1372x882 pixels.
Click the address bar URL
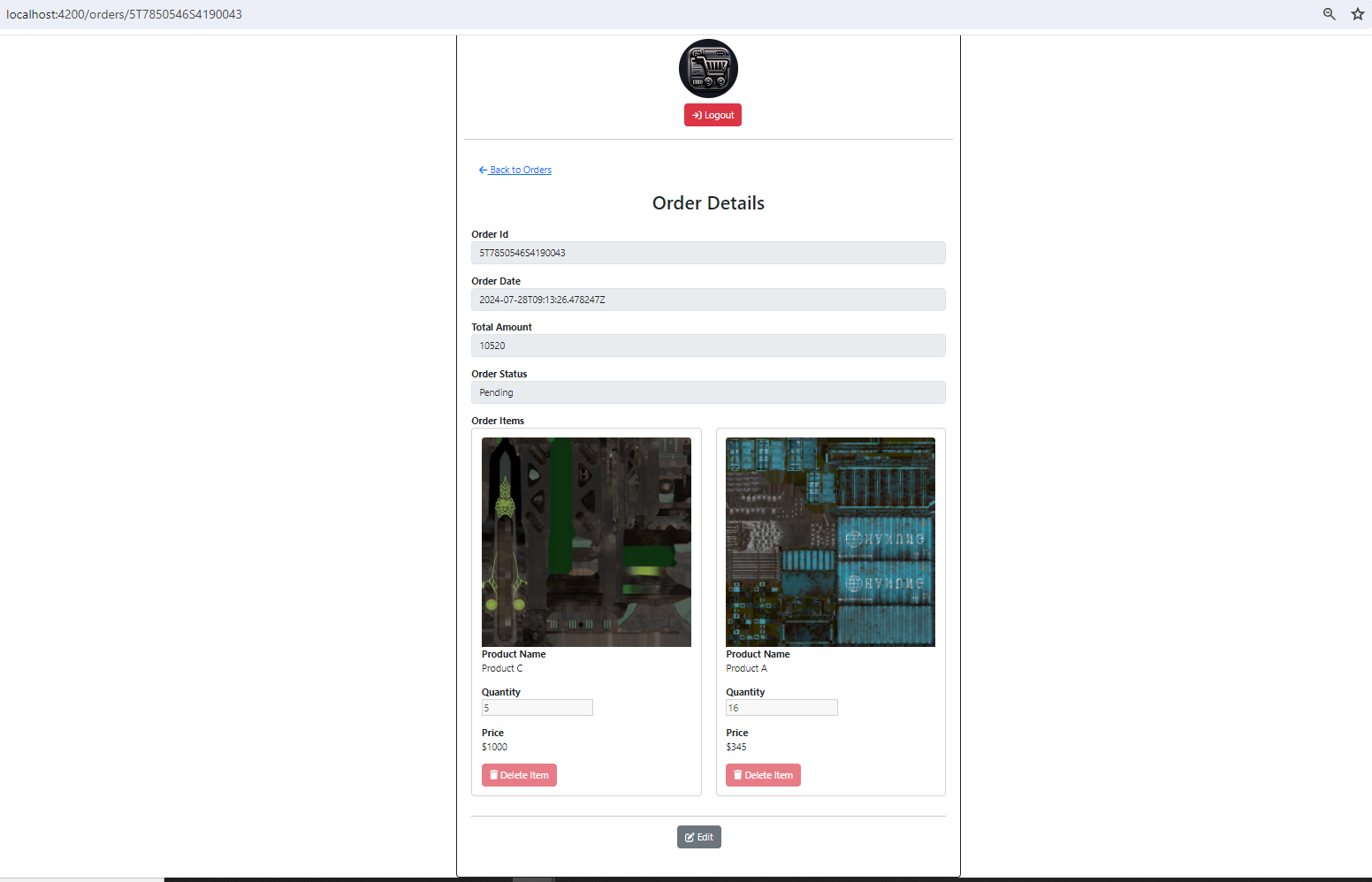point(124,14)
